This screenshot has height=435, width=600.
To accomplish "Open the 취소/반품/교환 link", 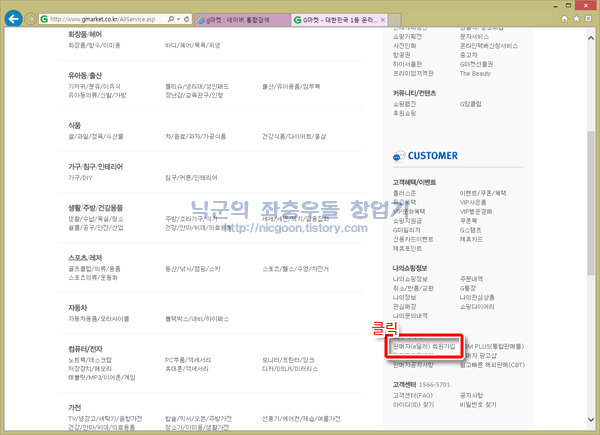I will (x=413, y=288).
